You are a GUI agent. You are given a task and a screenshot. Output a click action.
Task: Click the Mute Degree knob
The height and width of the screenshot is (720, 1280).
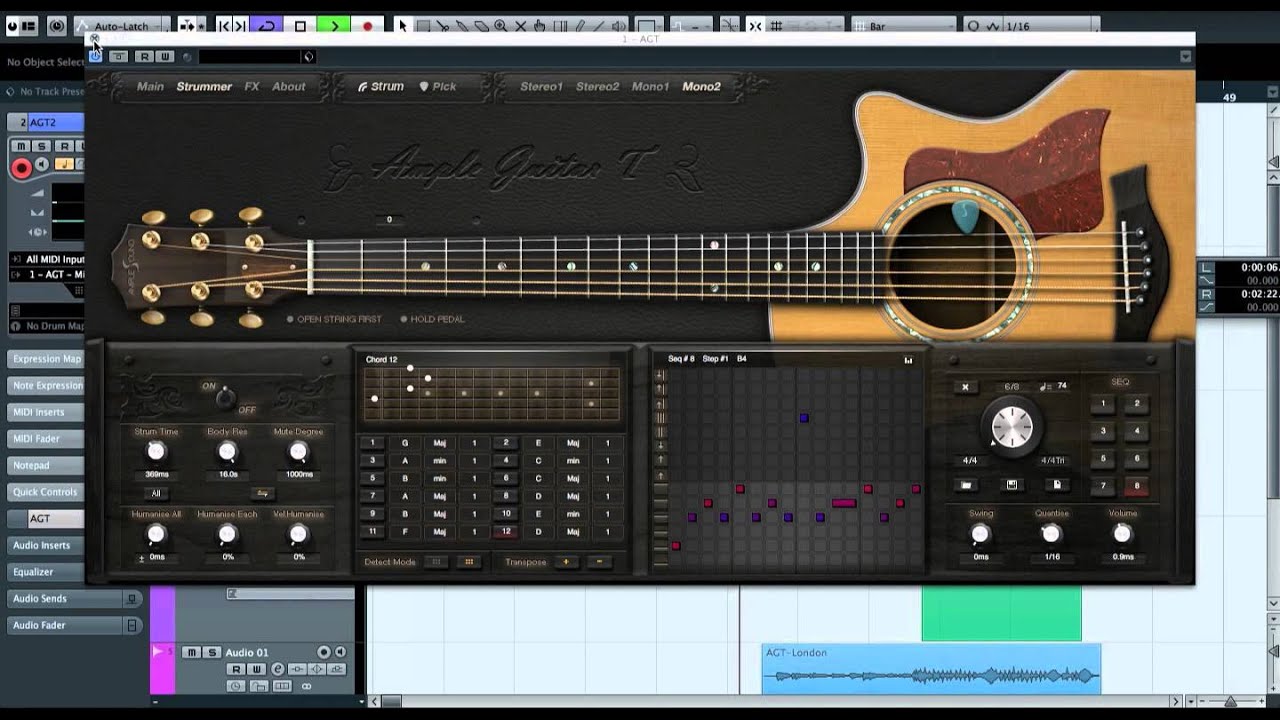298,452
